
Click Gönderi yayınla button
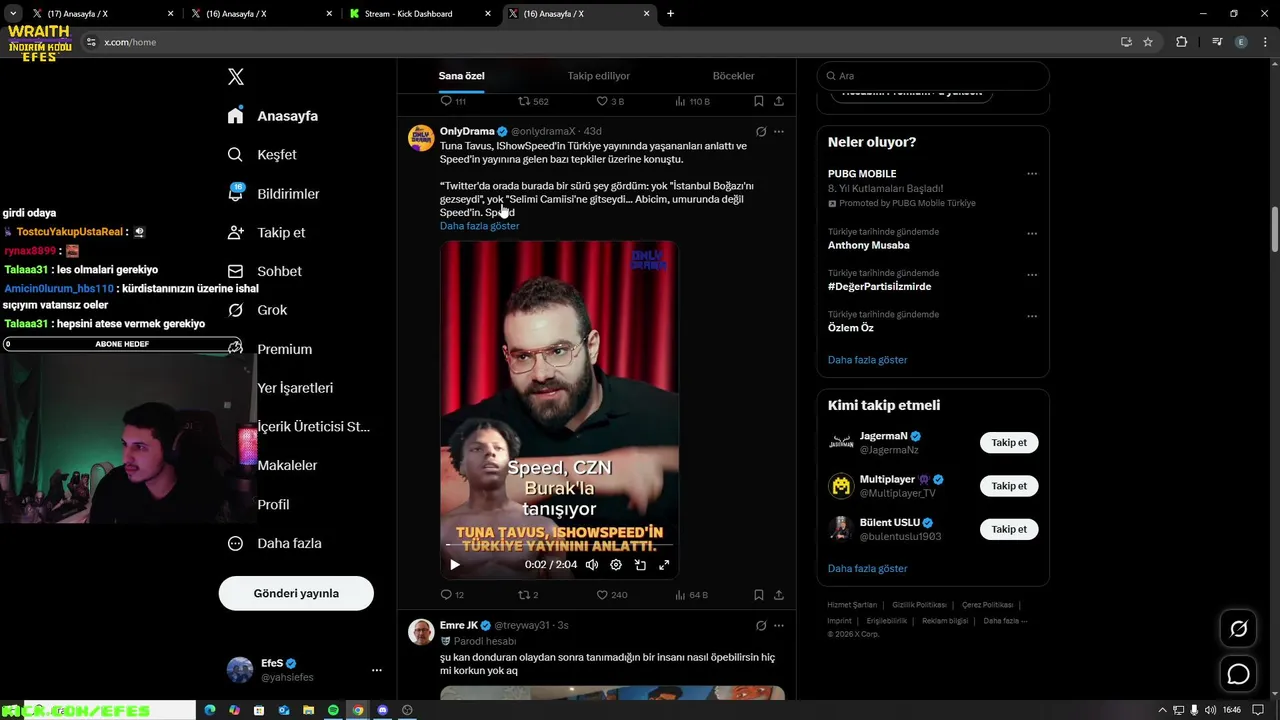pos(296,593)
